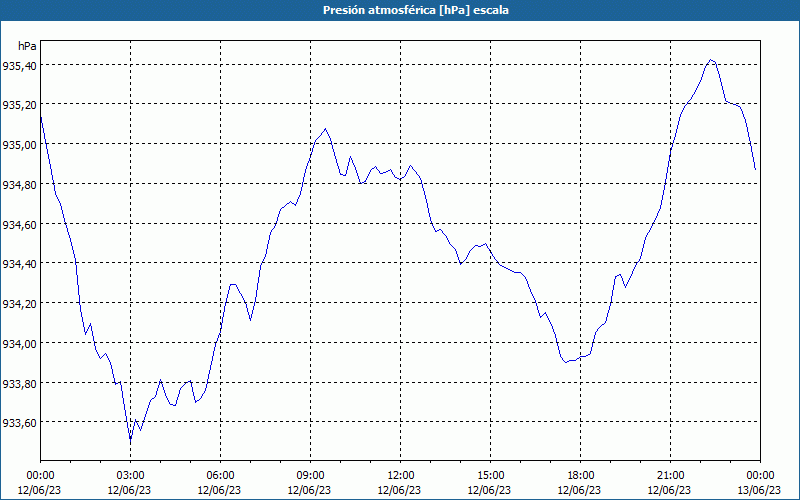Click the 'hPa' unit label
The image size is (800, 500).
(x=28, y=46)
